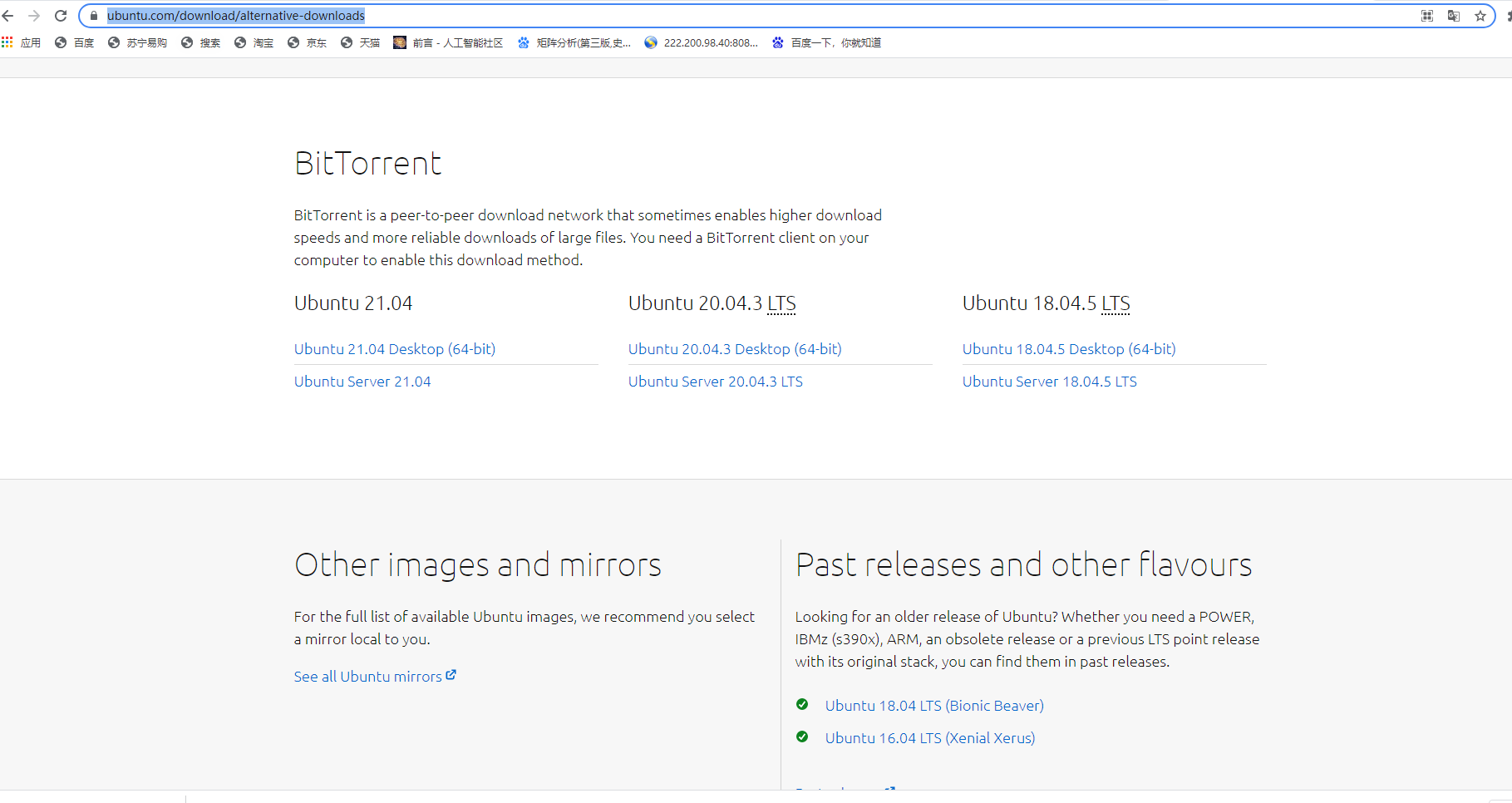Viewport: 1512px width, 803px height.
Task: Download Ubuntu 18.04.5 Desktop (64-bit) torrent
Action: click(1069, 349)
